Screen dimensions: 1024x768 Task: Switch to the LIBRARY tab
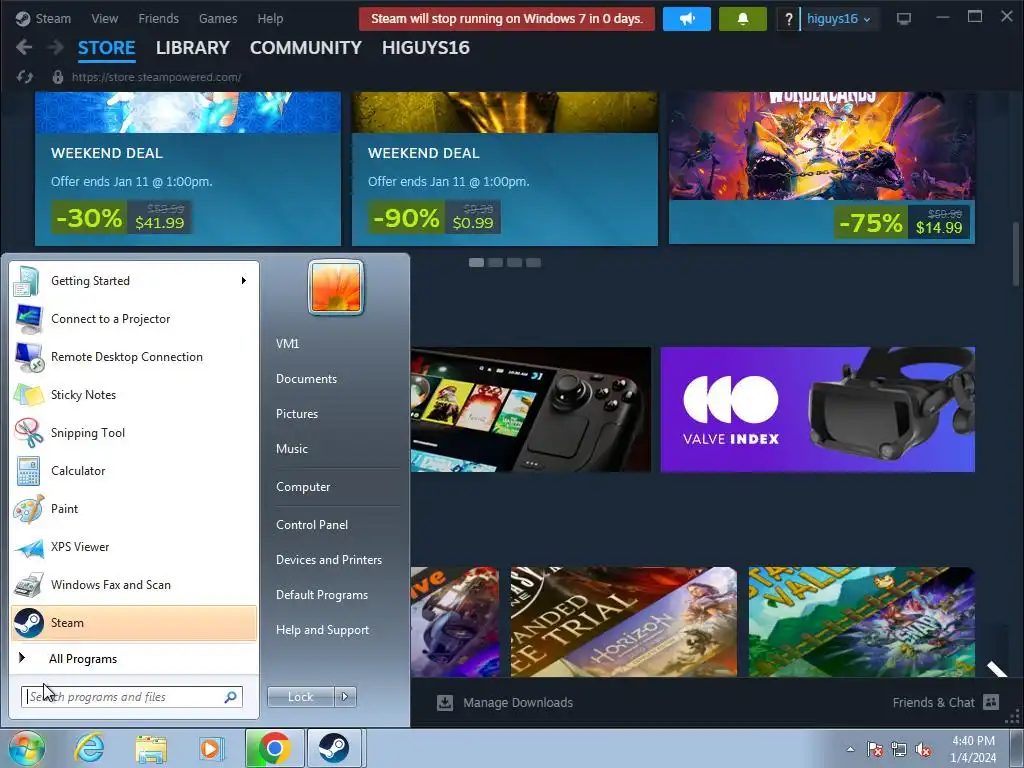[193, 48]
